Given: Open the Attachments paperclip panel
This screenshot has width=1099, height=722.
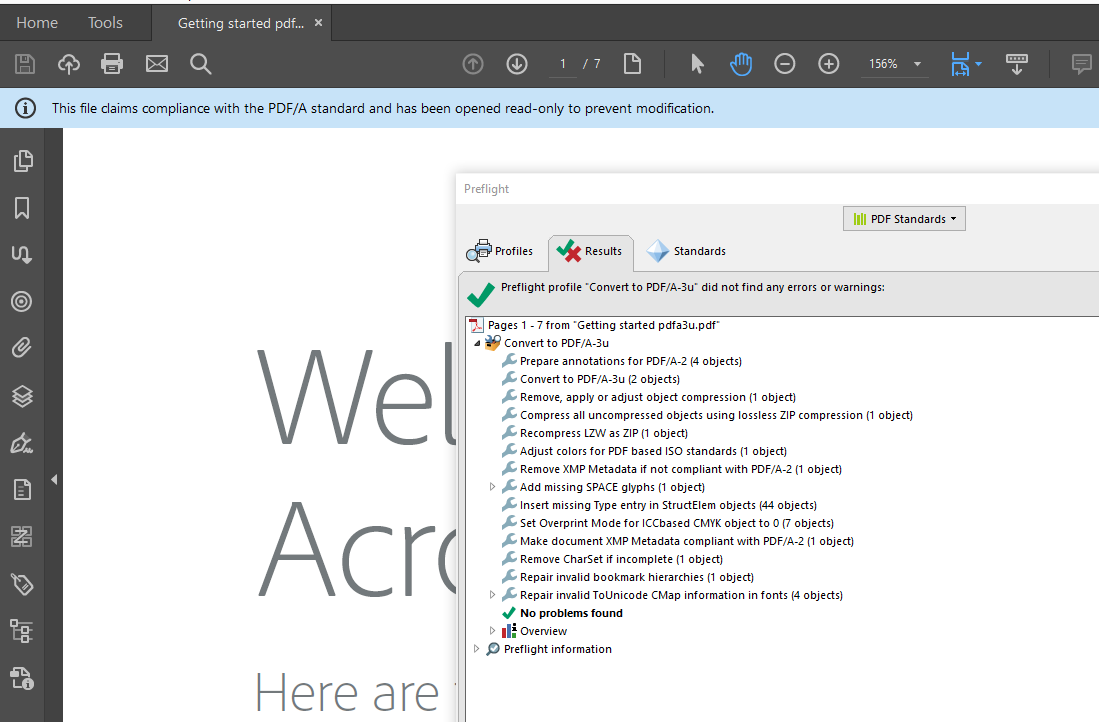Looking at the screenshot, I should coord(22,348).
